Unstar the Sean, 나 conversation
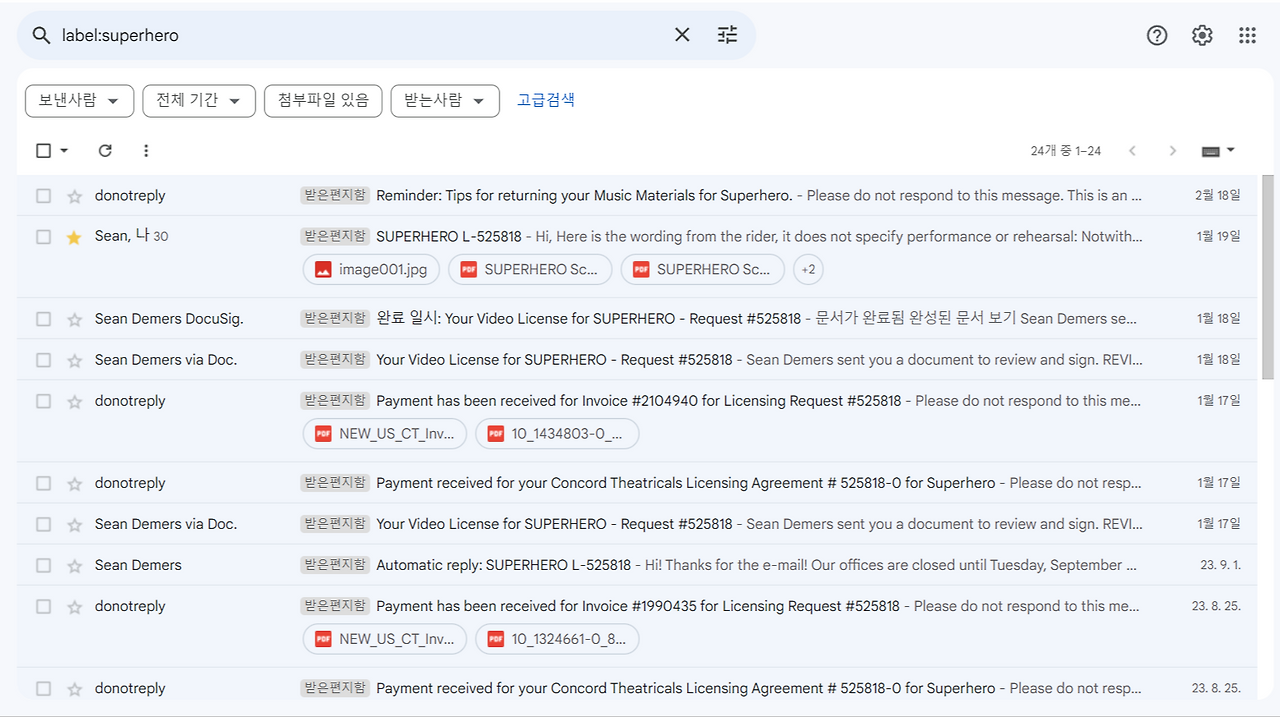 (74, 236)
